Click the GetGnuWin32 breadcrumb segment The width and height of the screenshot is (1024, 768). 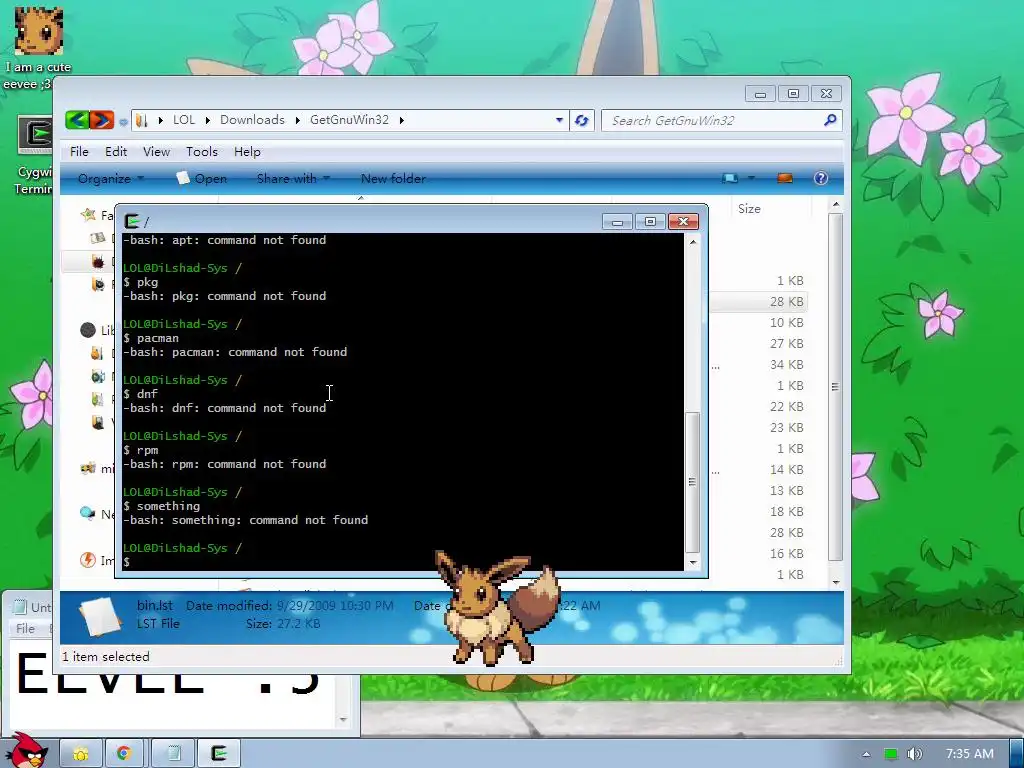coord(349,120)
